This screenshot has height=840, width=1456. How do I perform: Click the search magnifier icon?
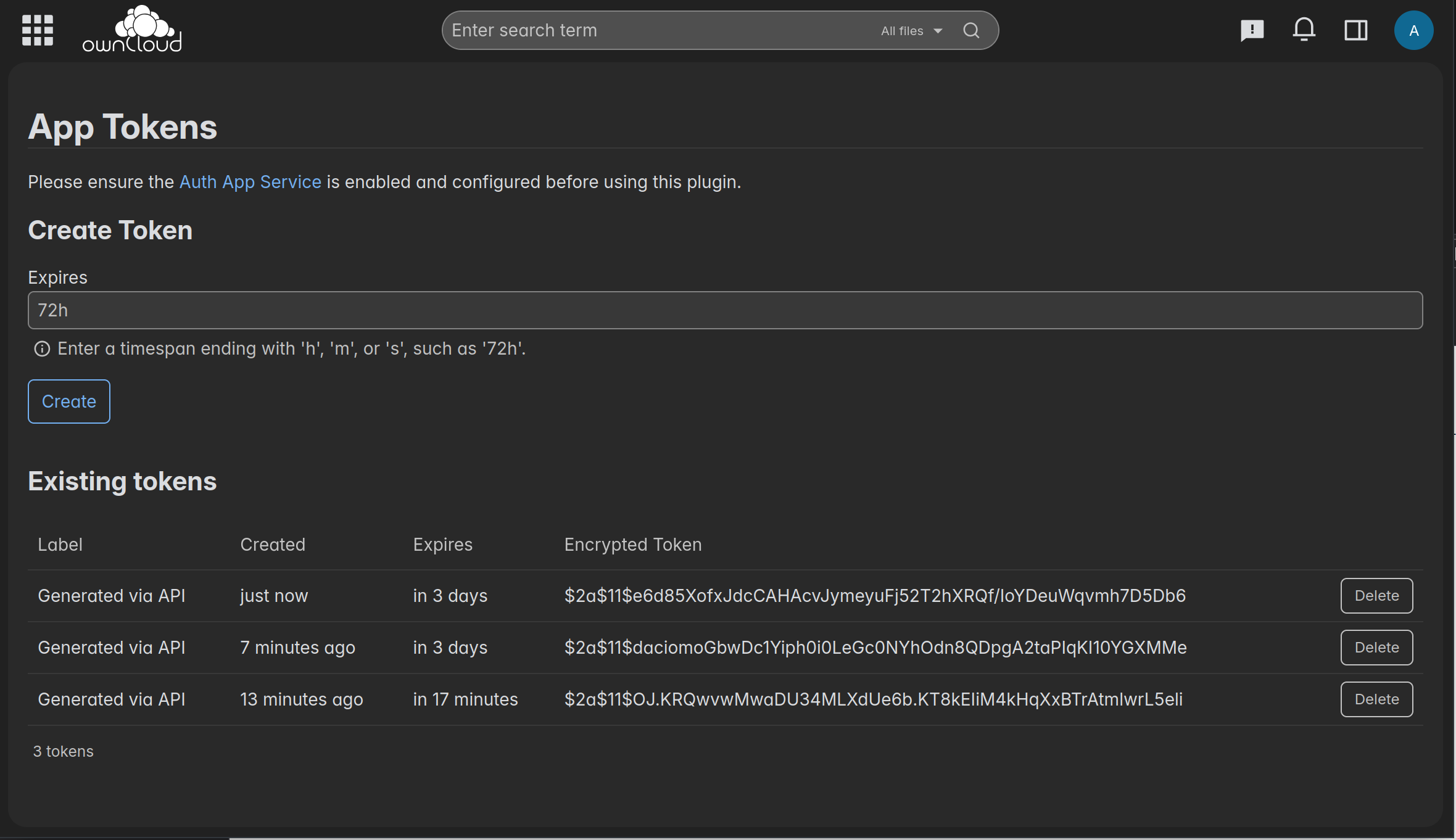click(x=971, y=30)
